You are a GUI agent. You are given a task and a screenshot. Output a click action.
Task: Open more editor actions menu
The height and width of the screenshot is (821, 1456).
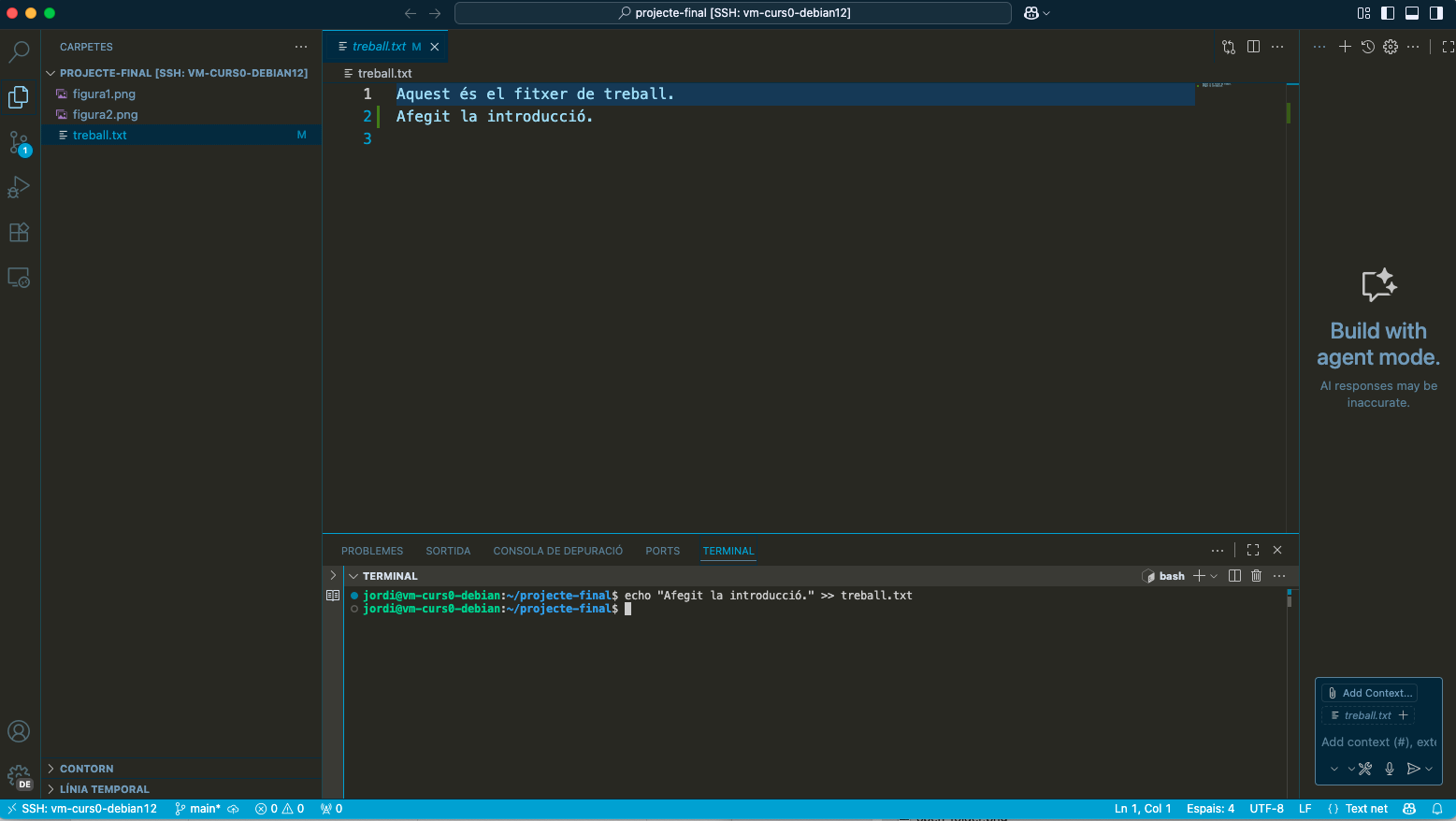click(x=1277, y=47)
